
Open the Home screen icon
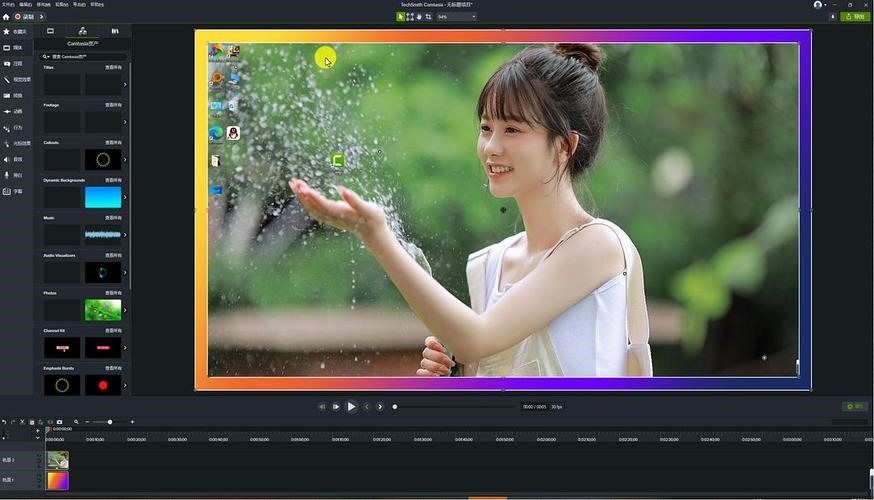(x=6, y=17)
